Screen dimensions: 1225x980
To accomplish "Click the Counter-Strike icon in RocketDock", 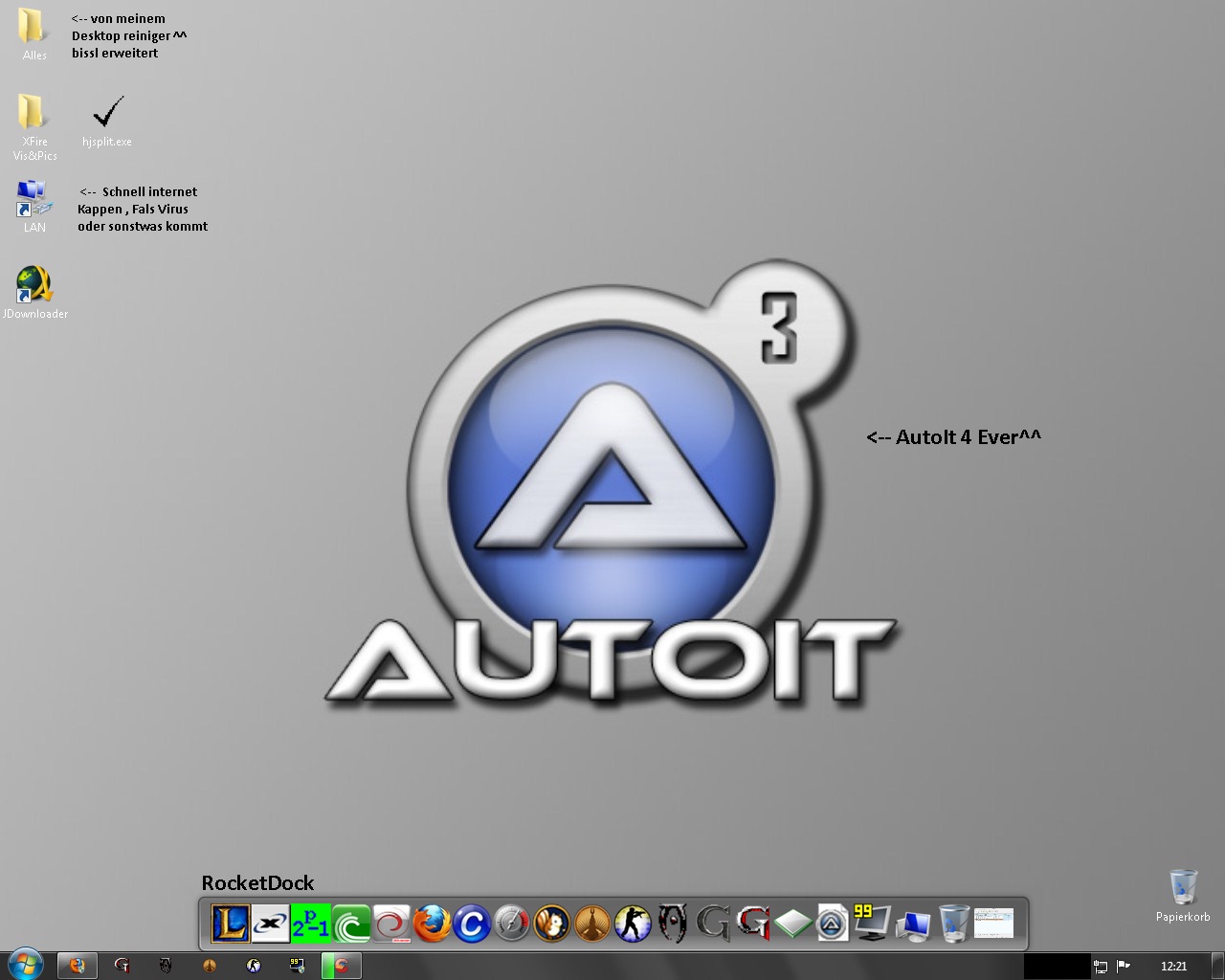I will pos(633,924).
